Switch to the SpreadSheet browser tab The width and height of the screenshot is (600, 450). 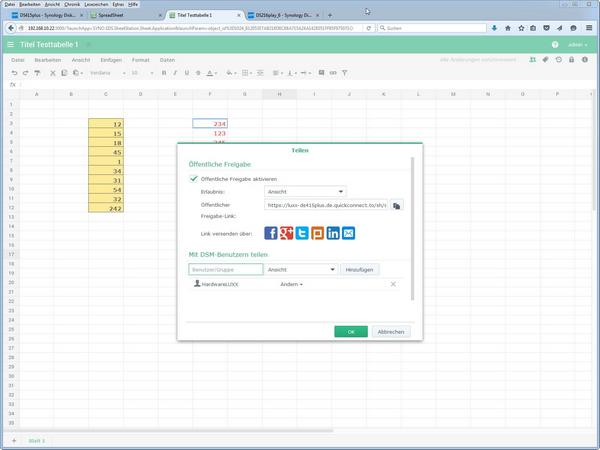coord(126,15)
